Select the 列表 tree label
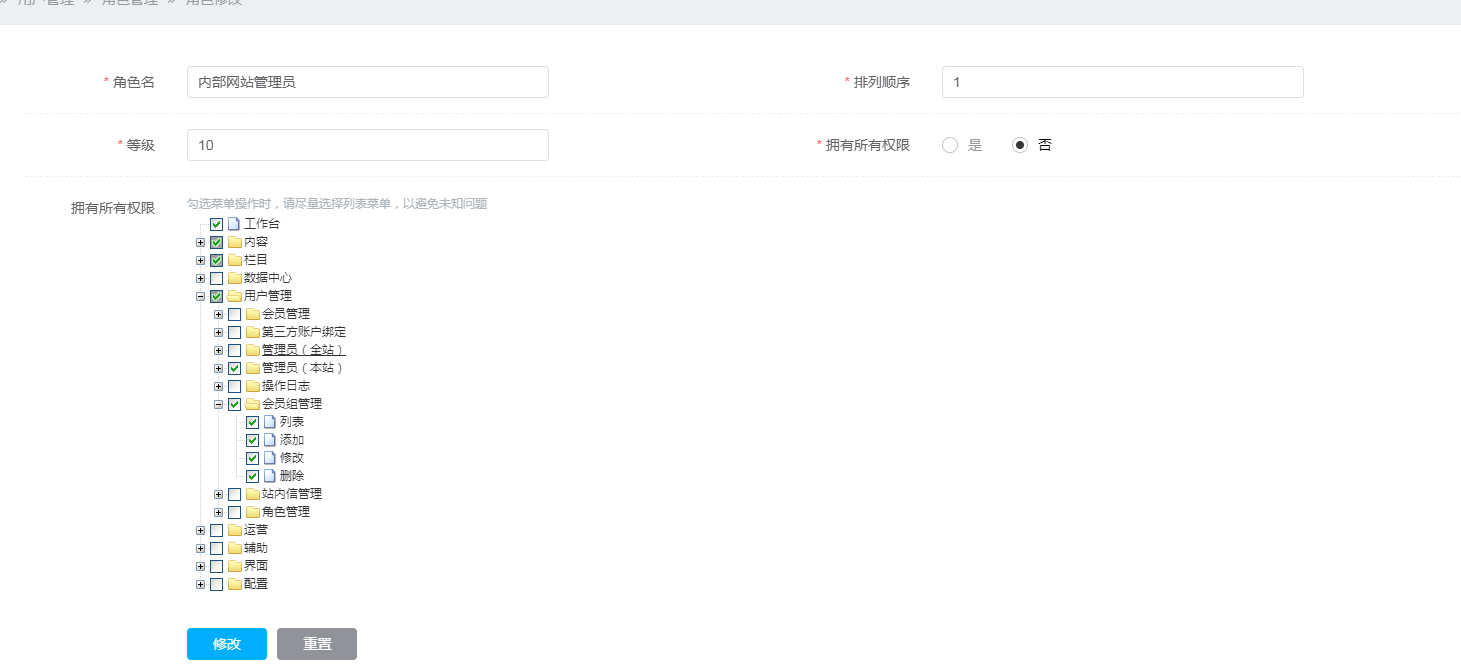The image size is (1461, 669). (292, 422)
